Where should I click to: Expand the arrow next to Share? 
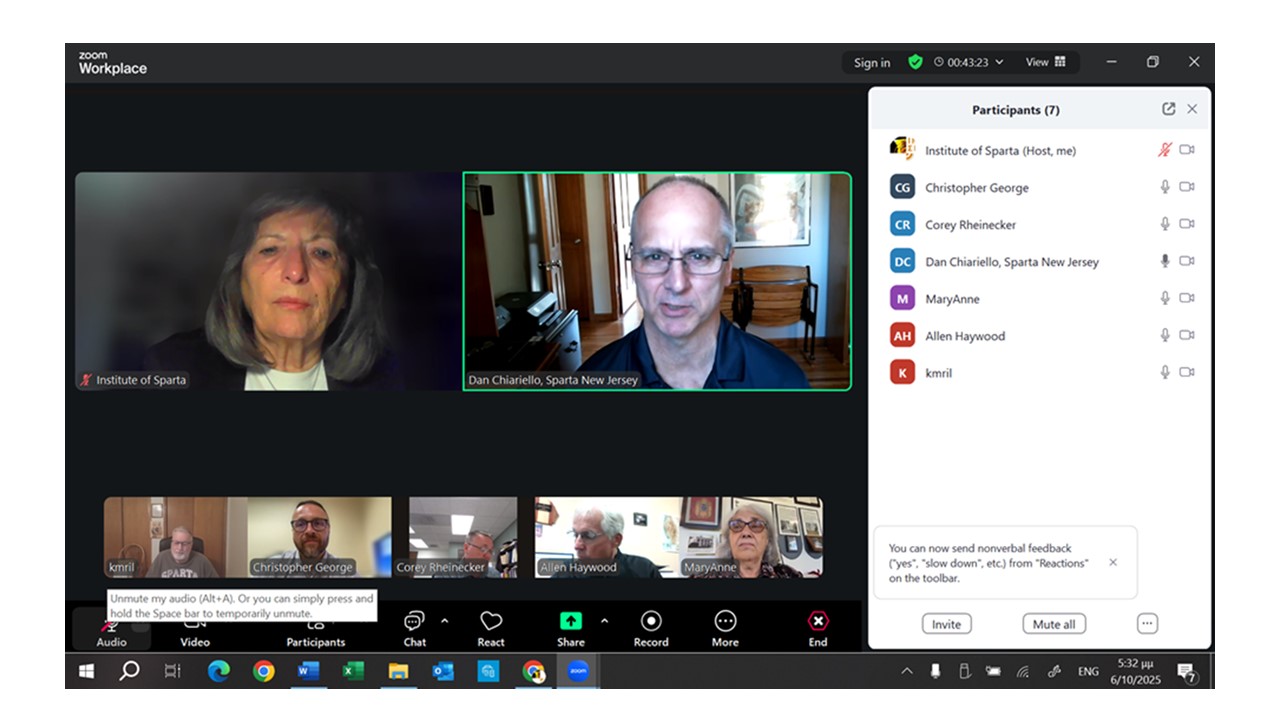(x=604, y=621)
